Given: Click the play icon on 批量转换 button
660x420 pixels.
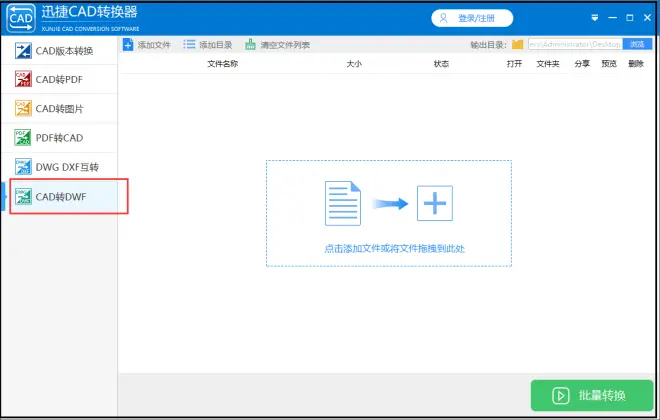Looking at the screenshot, I should (x=561, y=396).
